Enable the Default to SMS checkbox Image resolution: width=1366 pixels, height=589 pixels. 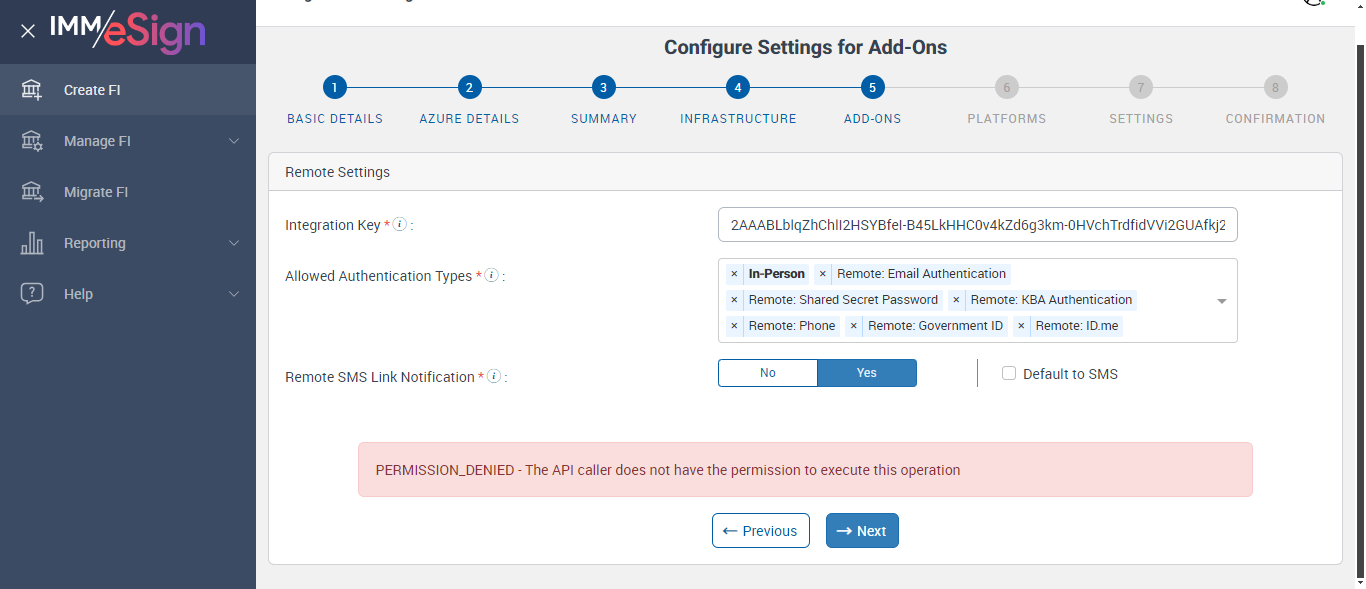click(x=1009, y=373)
